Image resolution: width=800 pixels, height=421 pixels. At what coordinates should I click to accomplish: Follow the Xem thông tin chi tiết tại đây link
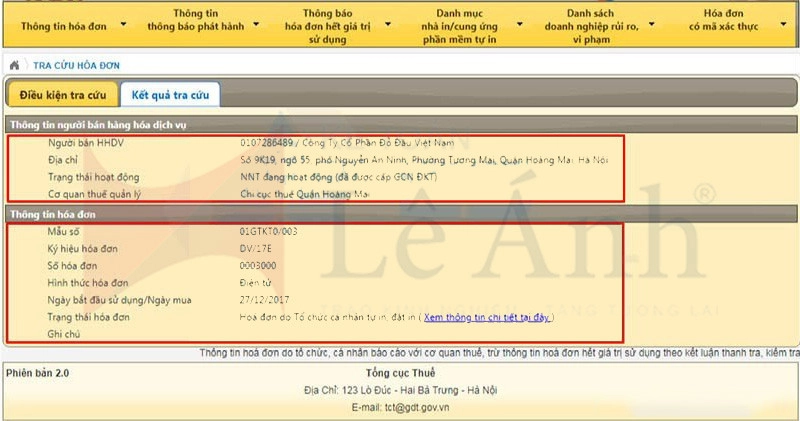(x=487, y=317)
